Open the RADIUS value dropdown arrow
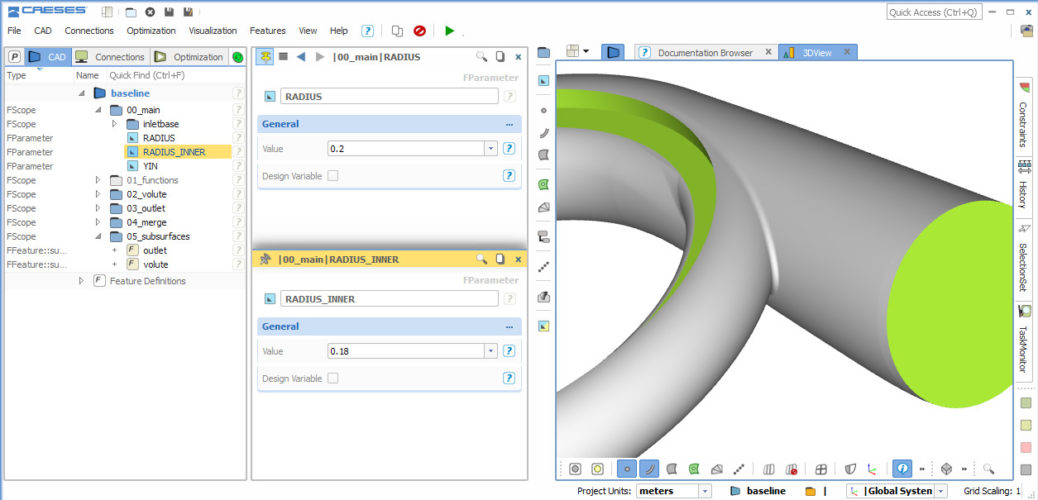The image size is (1038, 500). pos(490,148)
